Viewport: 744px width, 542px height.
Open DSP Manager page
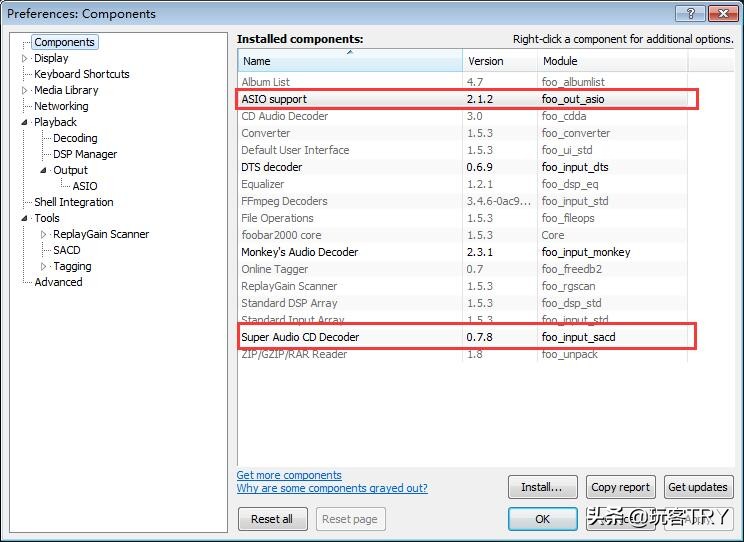85,154
